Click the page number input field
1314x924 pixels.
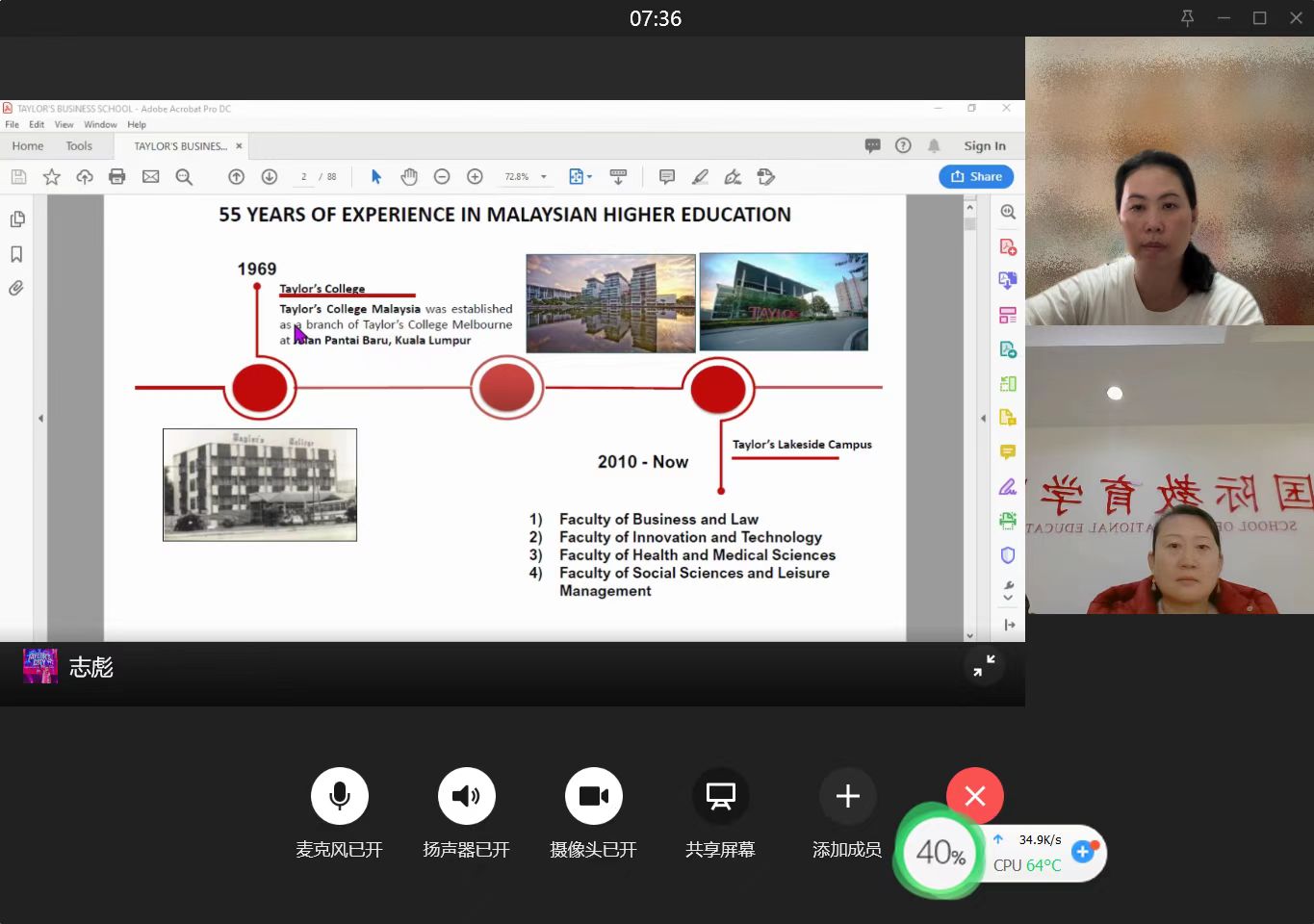tap(303, 177)
